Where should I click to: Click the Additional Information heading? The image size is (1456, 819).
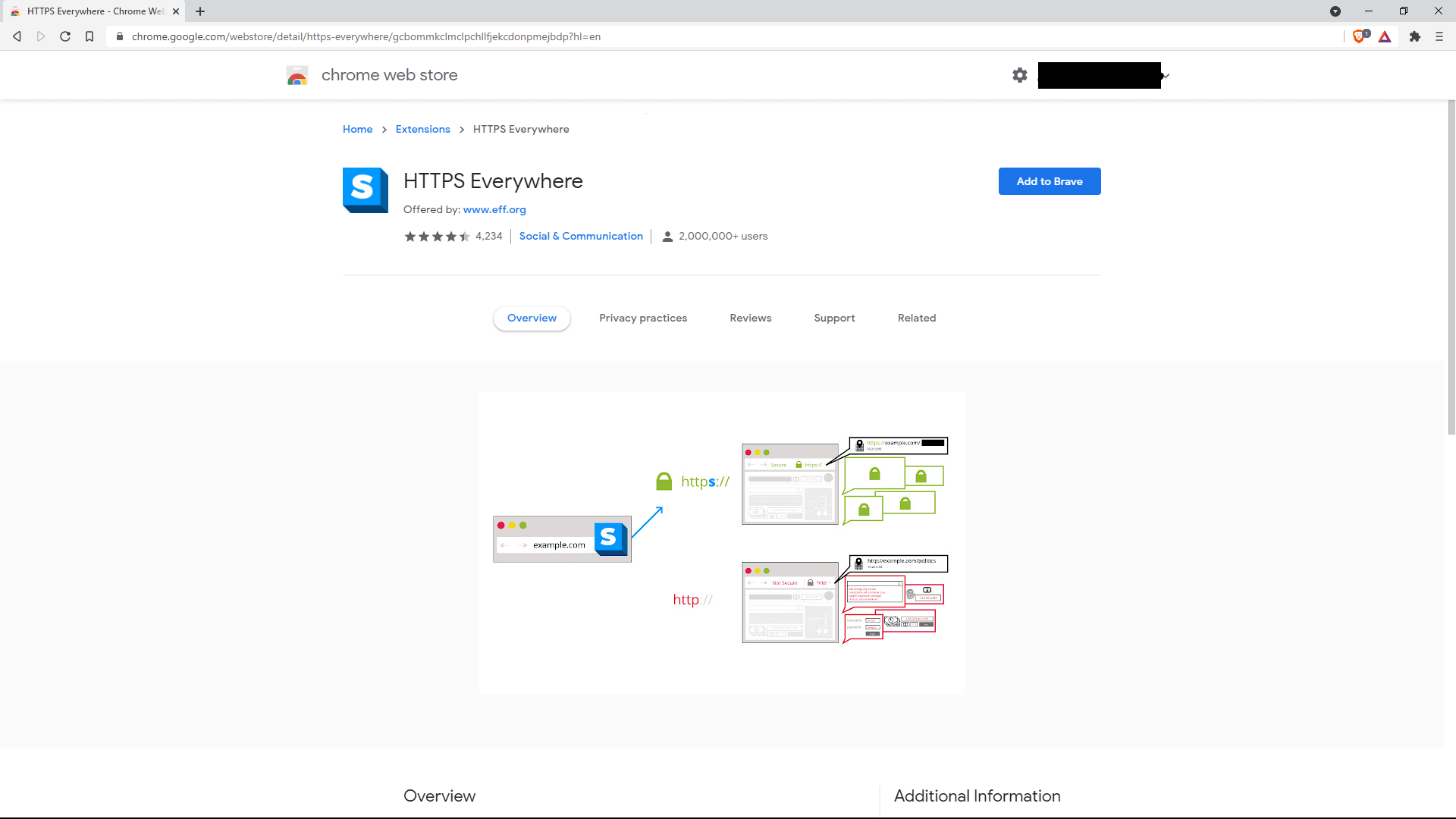tap(977, 795)
